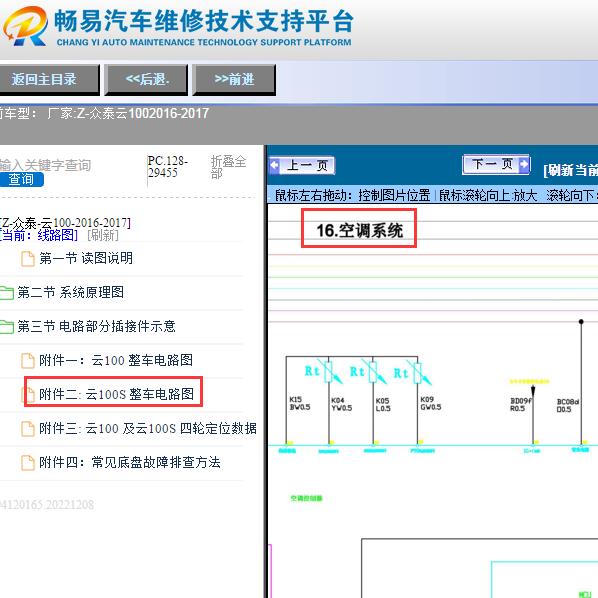
Task: Open 附件四：常见底盘故障排查方法
Action: tap(130, 462)
